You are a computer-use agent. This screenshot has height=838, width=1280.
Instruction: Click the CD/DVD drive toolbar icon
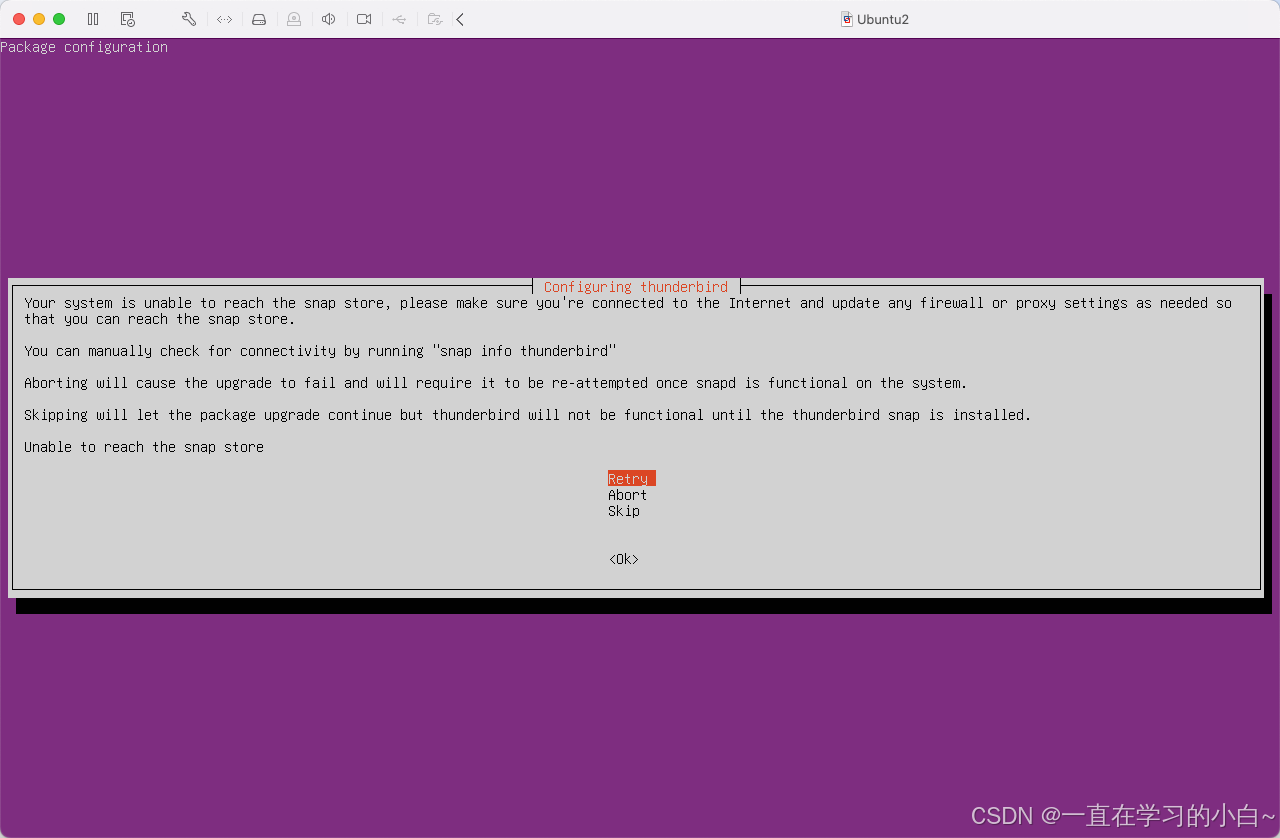click(294, 19)
